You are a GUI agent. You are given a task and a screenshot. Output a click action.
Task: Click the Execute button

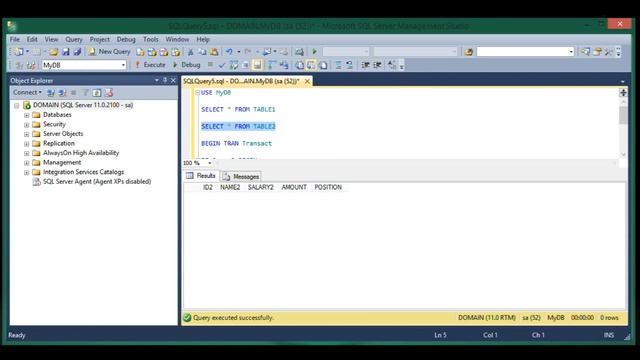[150, 65]
